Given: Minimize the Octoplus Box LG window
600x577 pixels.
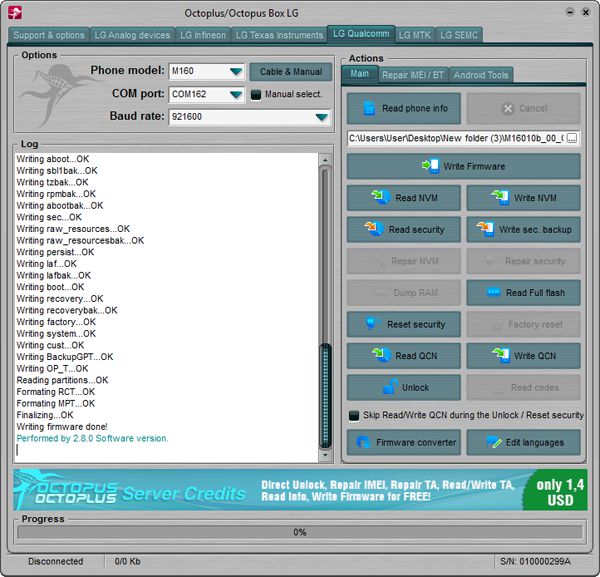Looking at the screenshot, I should click(x=570, y=12).
